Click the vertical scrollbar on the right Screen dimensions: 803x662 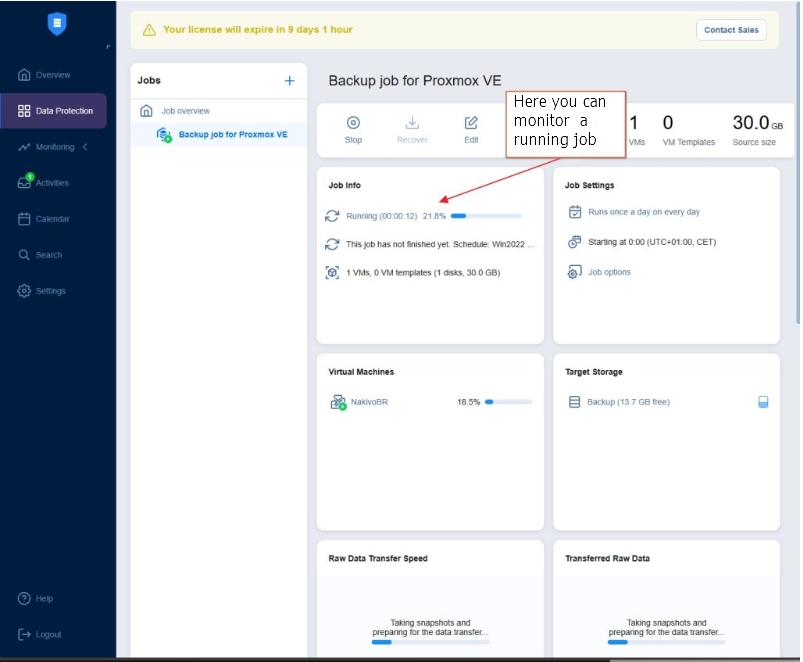point(796,200)
